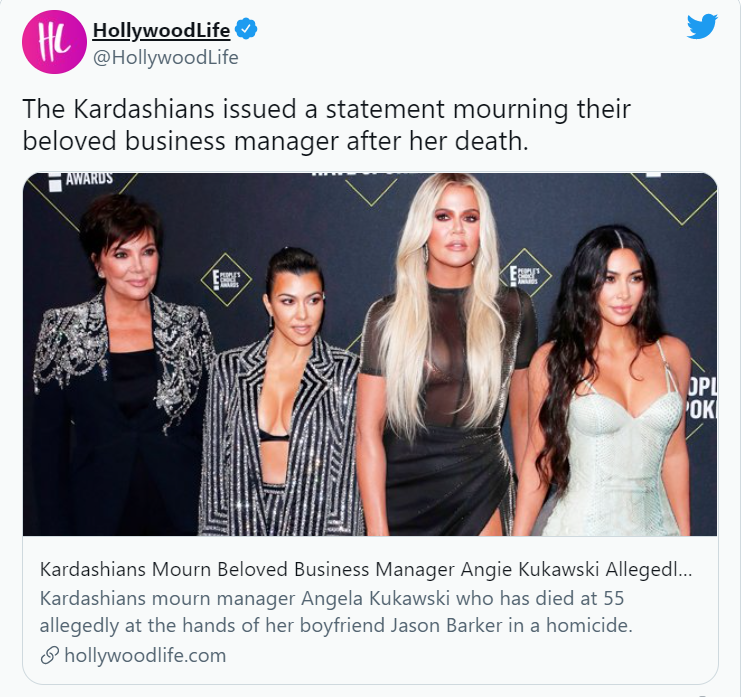The width and height of the screenshot is (748, 697).
Task: Click the second line 'beloved business manager after her death'
Action: pos(275,141)
